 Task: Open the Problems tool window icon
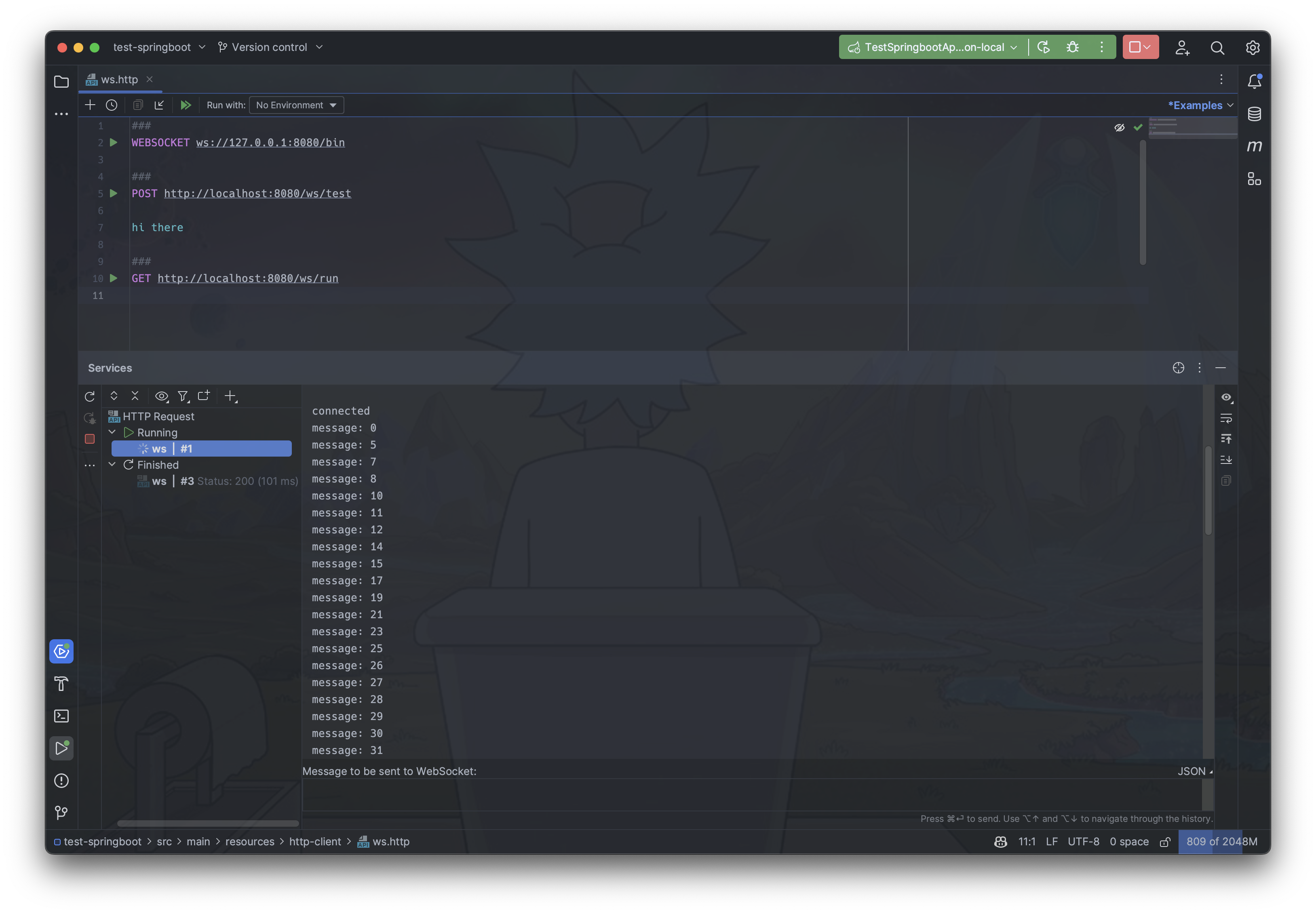(x=61, y=781)
